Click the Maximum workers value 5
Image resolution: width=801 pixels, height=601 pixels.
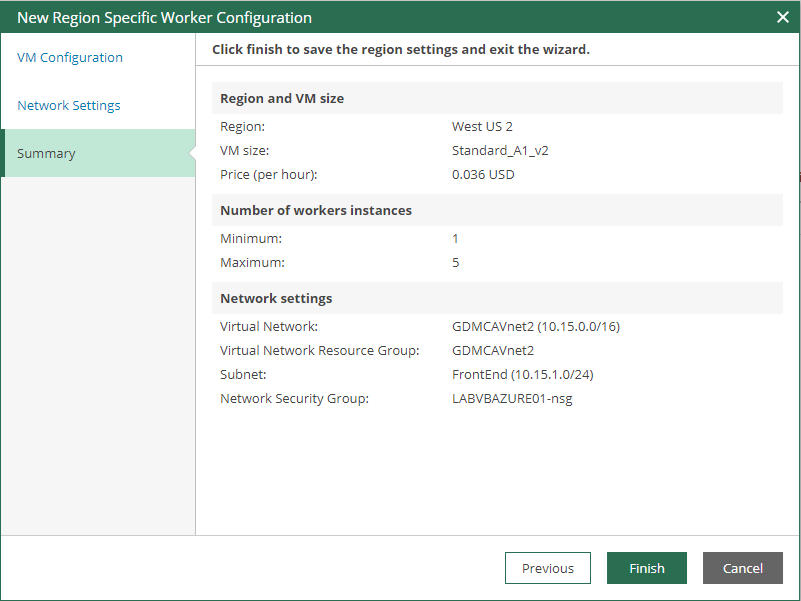[456, 263]
